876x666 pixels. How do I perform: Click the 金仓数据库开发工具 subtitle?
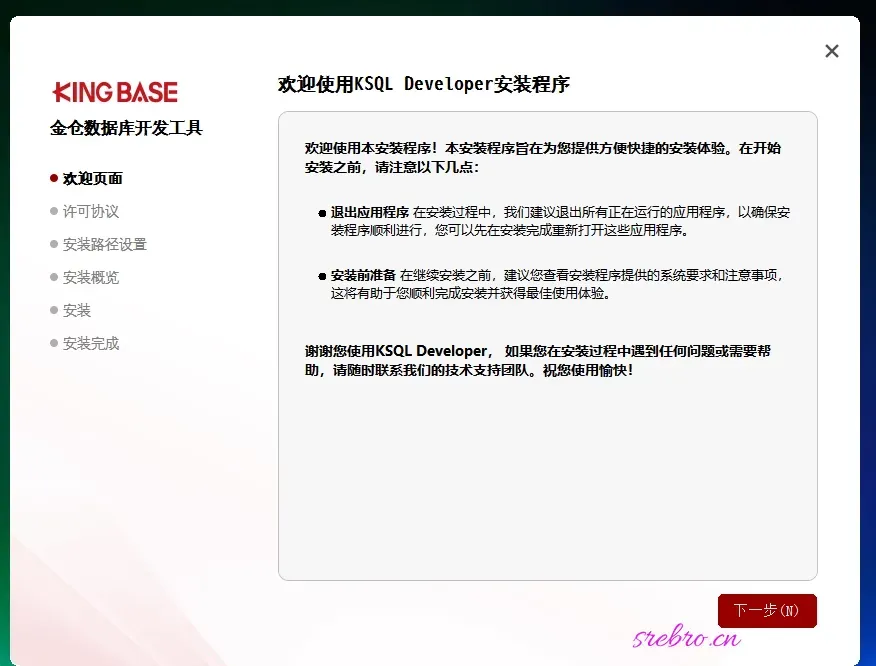pos(126,128)
